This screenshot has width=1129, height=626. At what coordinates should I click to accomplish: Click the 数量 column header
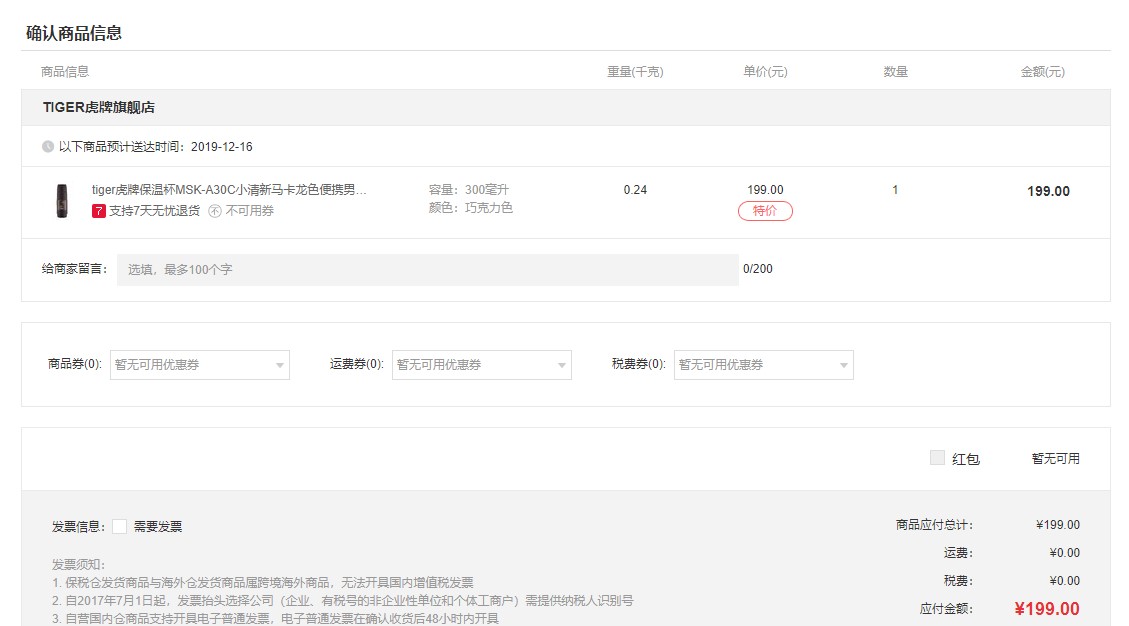pos(896,71)
